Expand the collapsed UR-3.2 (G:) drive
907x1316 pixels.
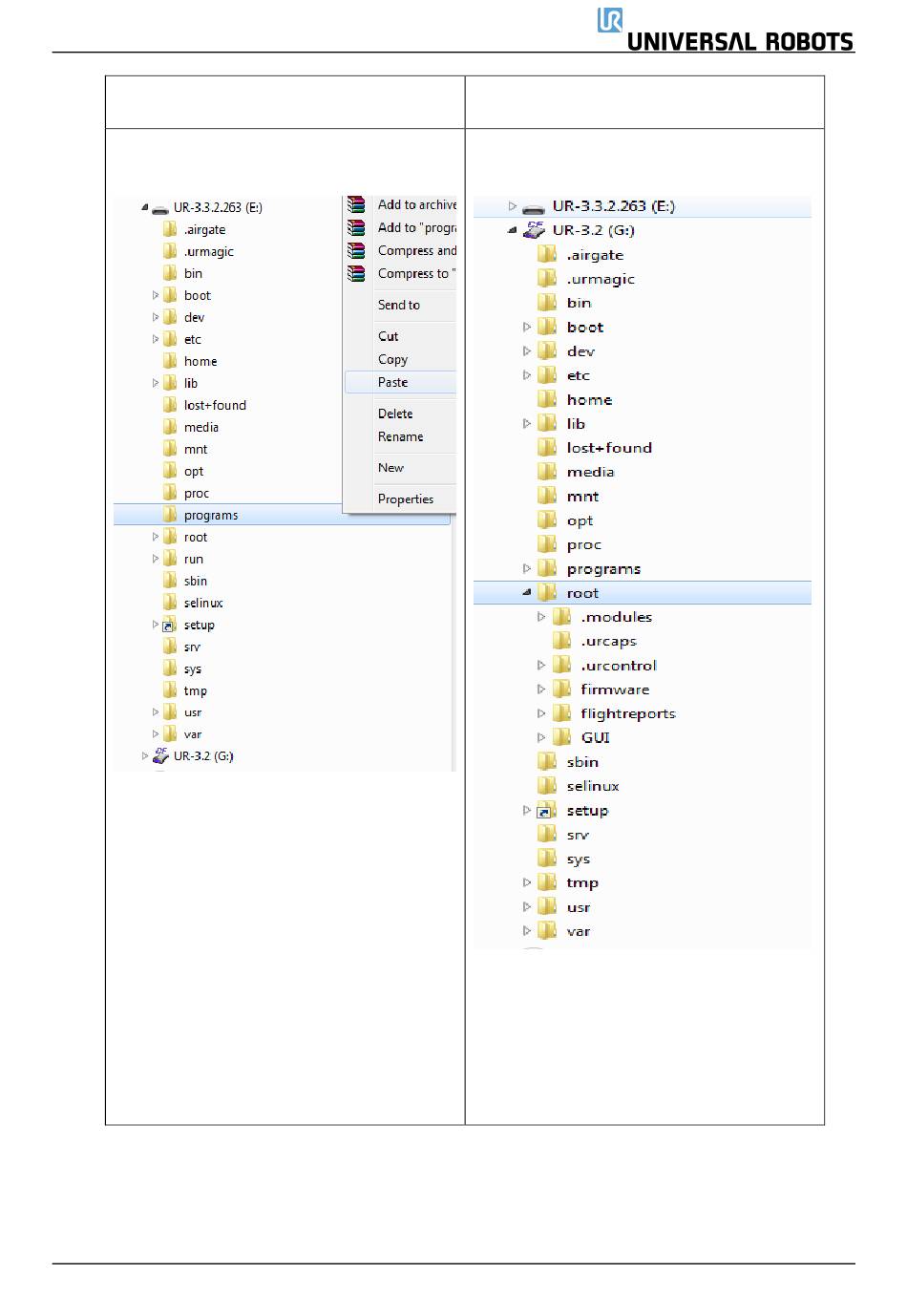pyautogui.click(x=145, y=755)
